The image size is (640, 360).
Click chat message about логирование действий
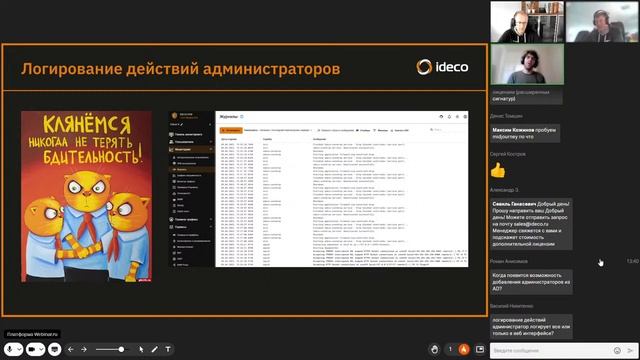(531, 326)
